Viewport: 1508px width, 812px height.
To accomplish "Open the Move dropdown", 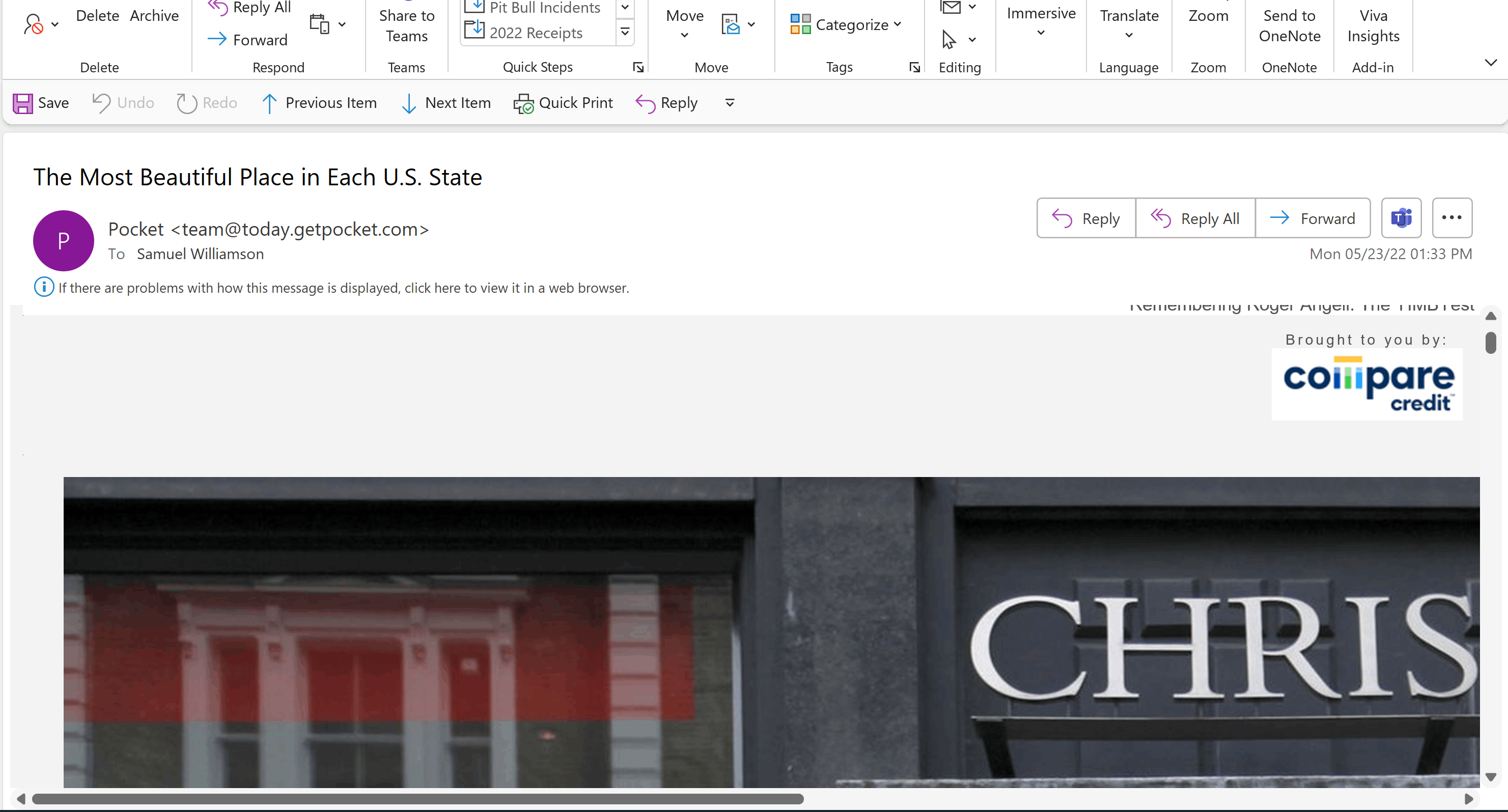I will (684, 24).
